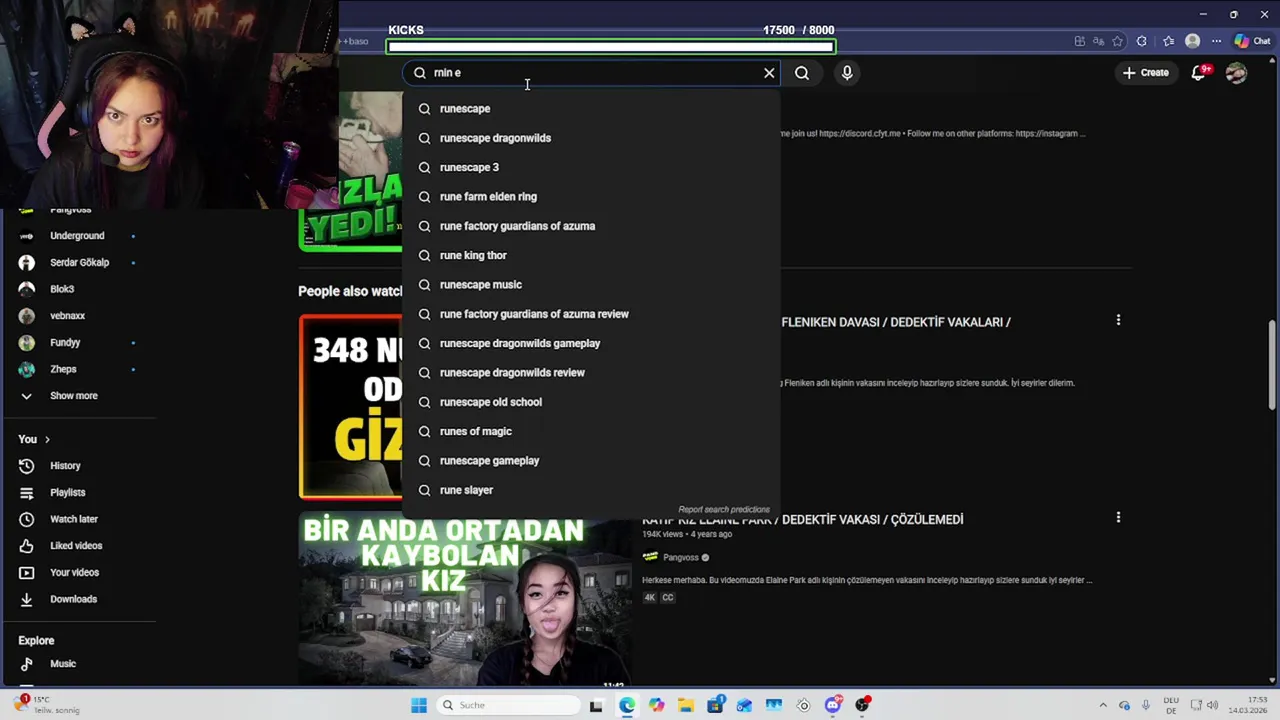Select "runescape gameplay" suggestion
Viewport: 1280px width, 720px height.
[591, 461]
